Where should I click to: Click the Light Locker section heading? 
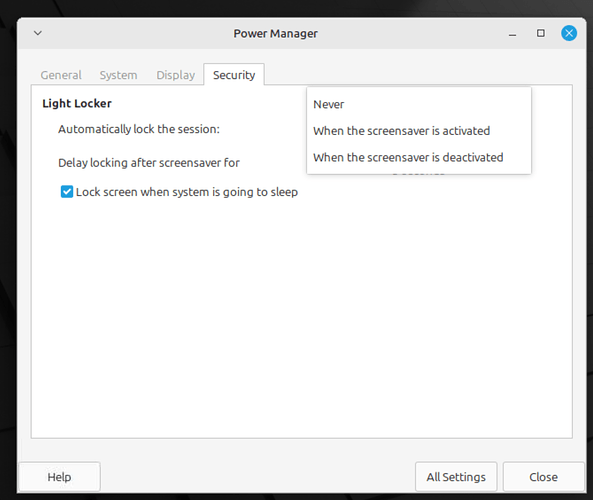pos(77,104)
